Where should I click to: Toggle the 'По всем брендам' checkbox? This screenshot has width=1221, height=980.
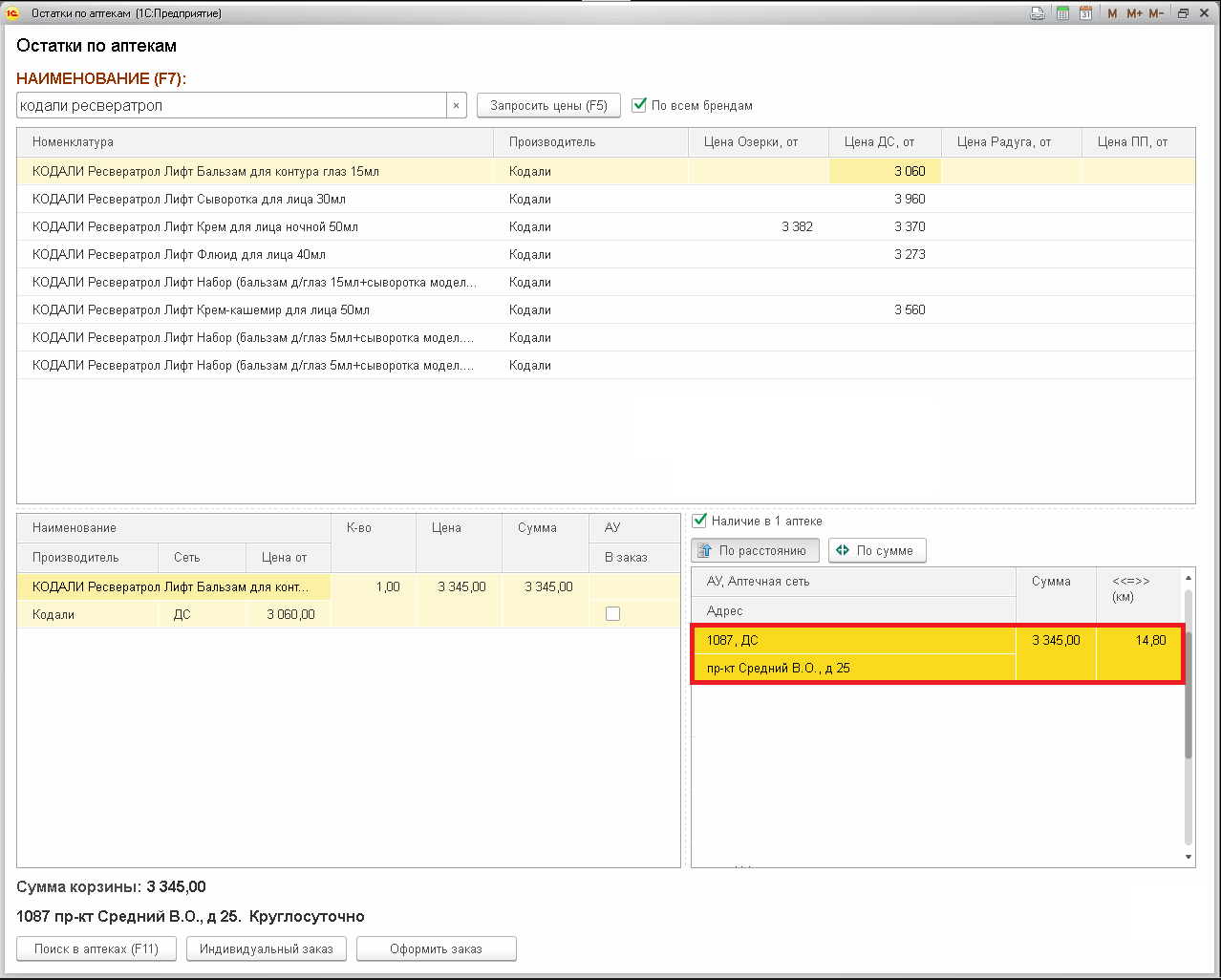tap(640, 105)
